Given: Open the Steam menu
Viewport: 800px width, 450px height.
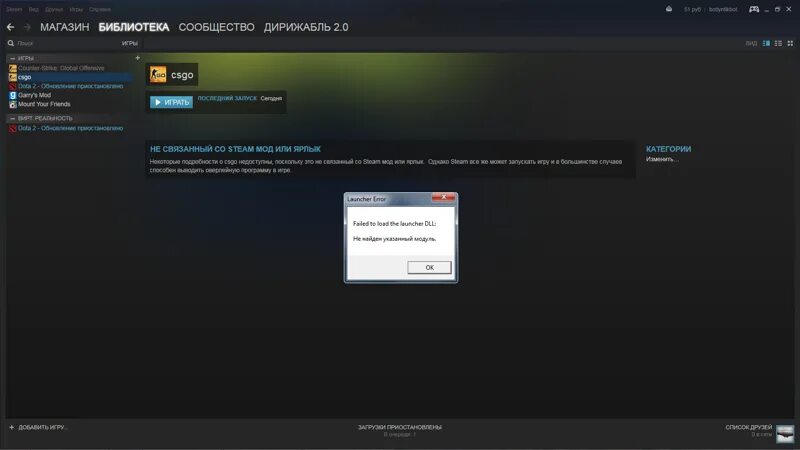Looking at the screenshot, I should tap(14, 9).
